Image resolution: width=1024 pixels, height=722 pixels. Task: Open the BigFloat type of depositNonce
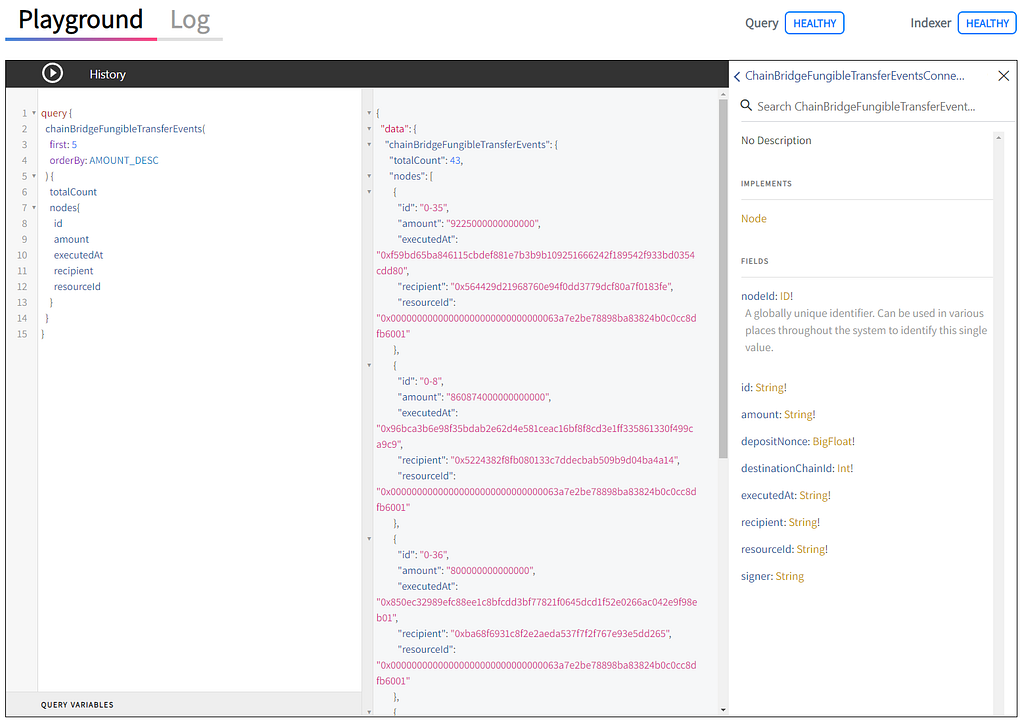(x=831, y=441)
